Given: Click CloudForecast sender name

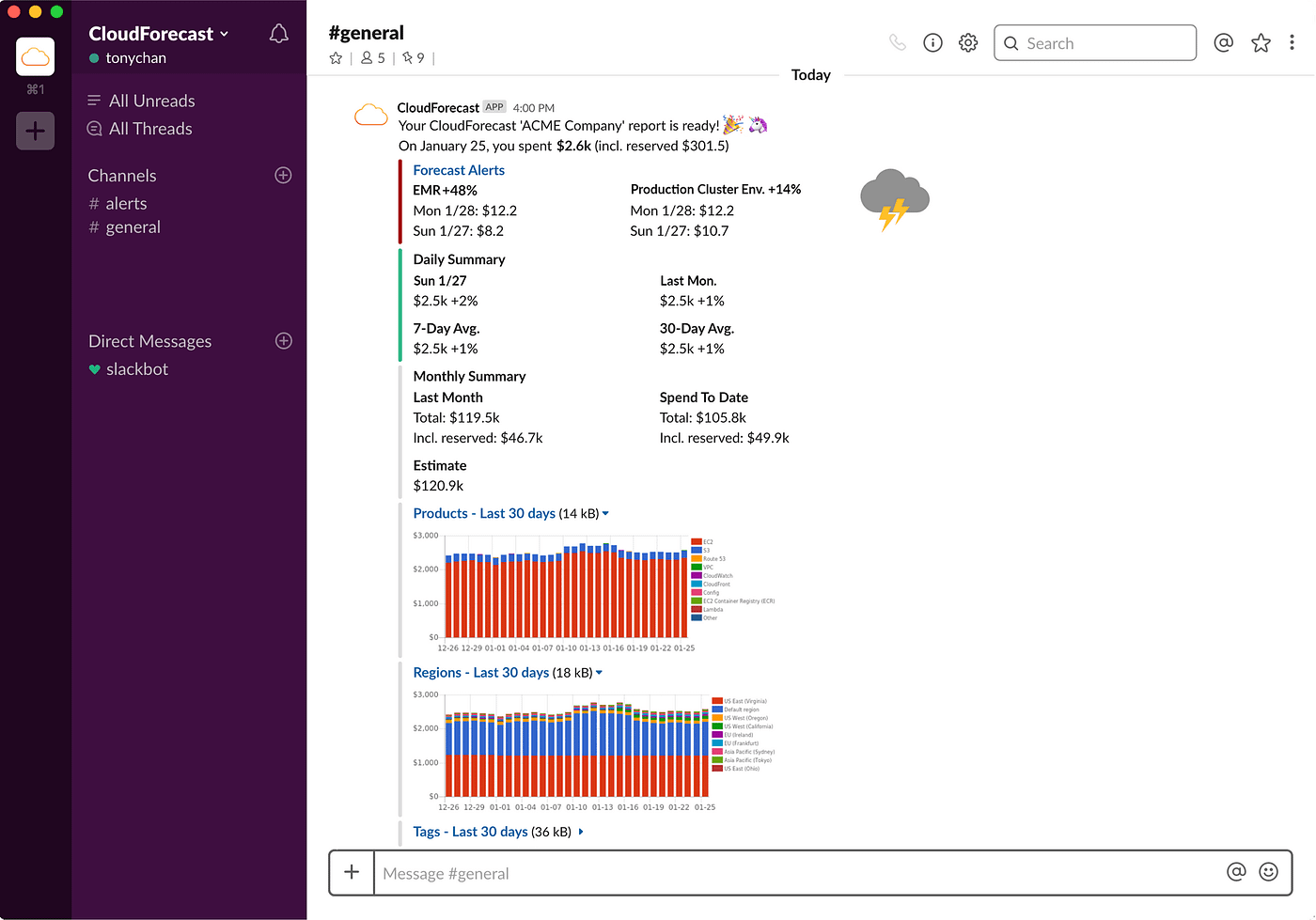Looking at the screenshot, I should point(438,108).
